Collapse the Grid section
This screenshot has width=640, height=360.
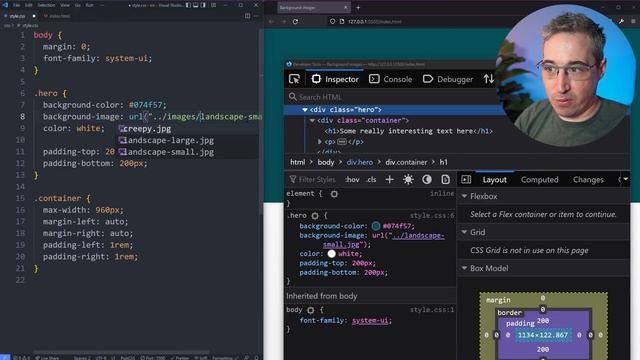[x=464, y=232]
